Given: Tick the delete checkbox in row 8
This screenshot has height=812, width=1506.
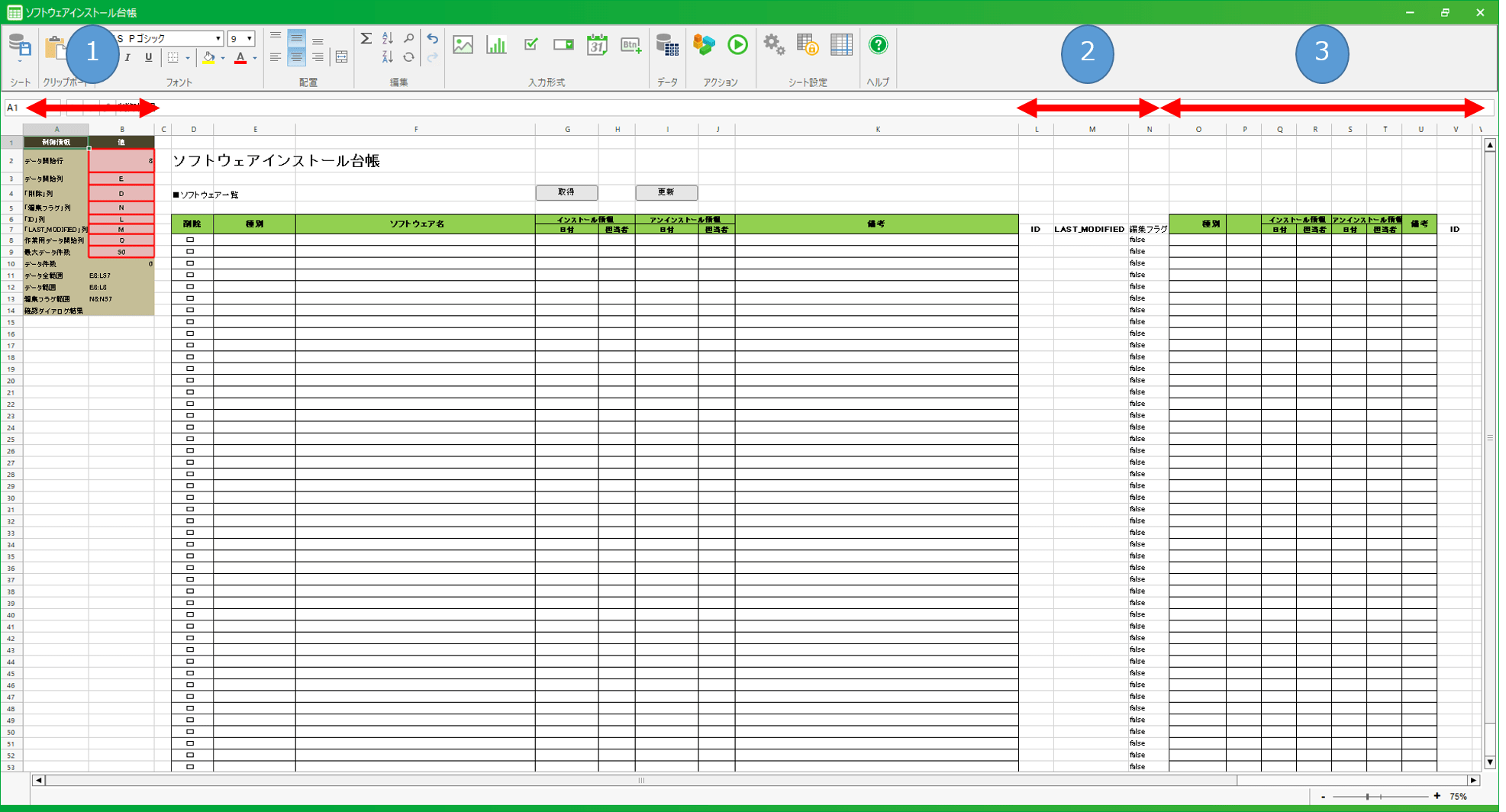Looking at the screenshot, I should (x=191, y=240).
